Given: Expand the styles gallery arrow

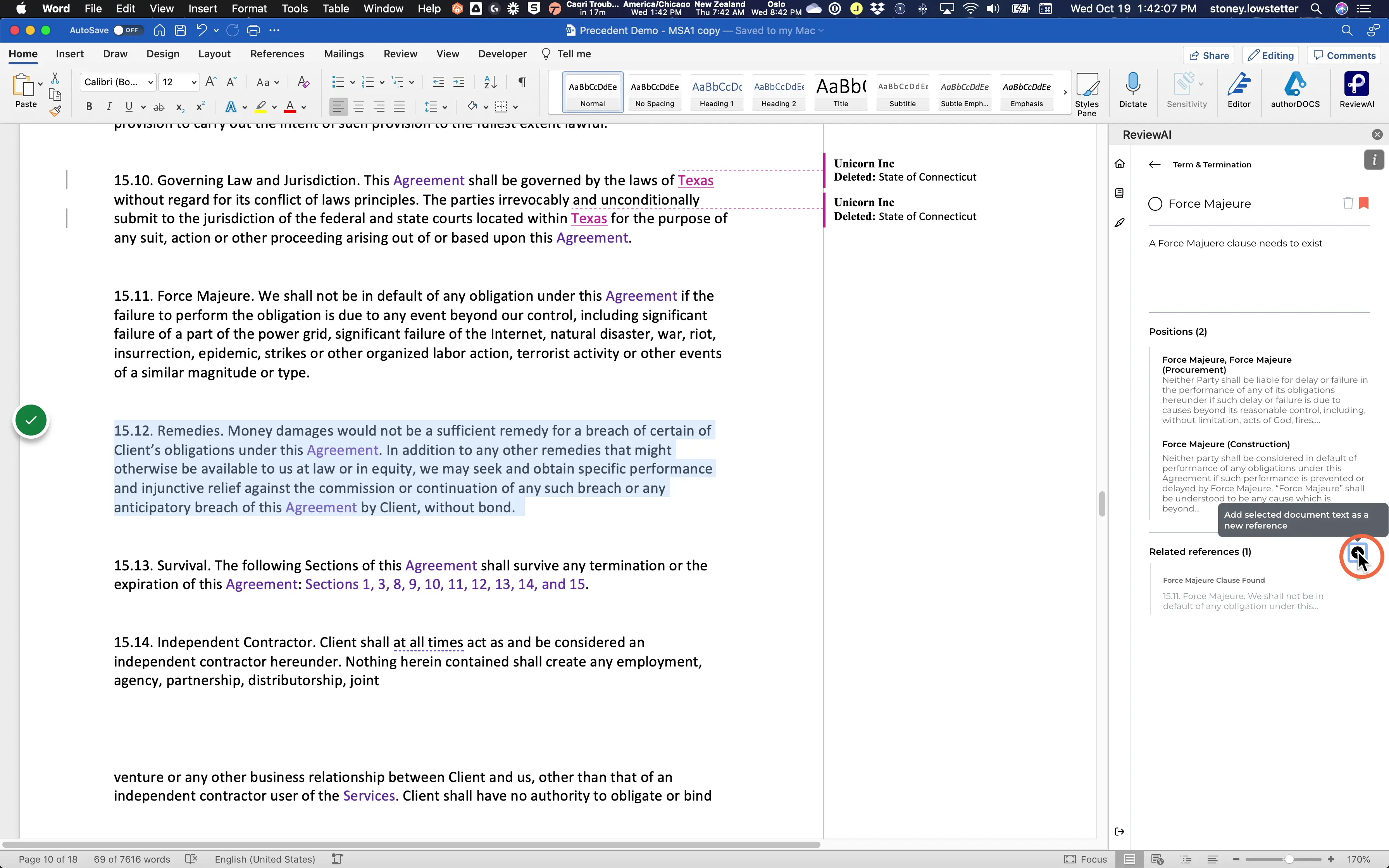Looking at the screenshot, I should click(1065, 92).
